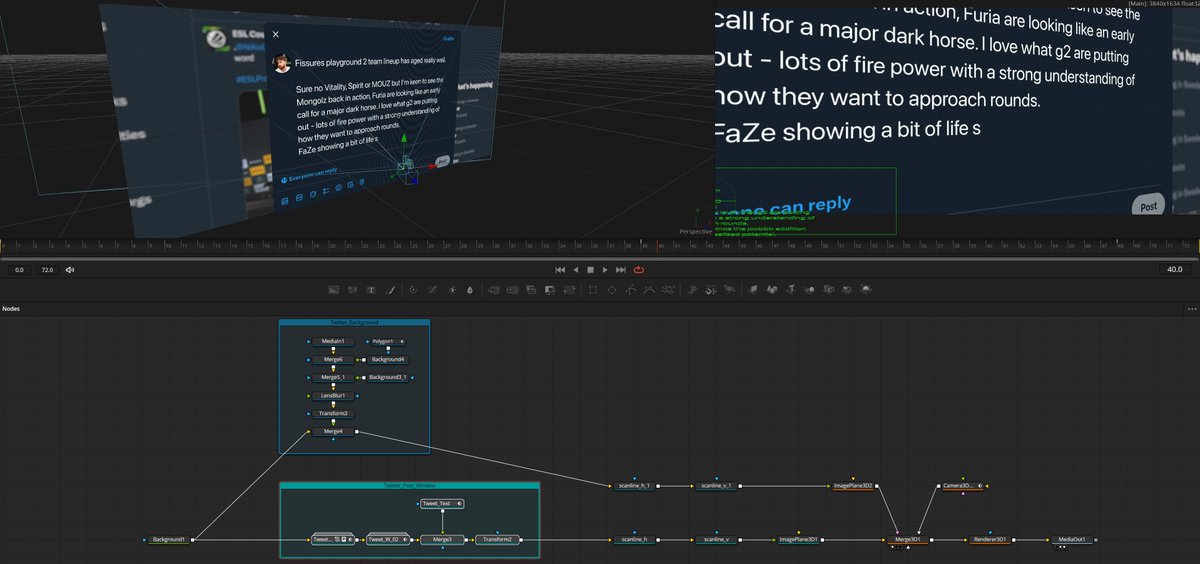Select the Tweet_Text node
This screenshot has height=564, width=1200.
[442, 504]
